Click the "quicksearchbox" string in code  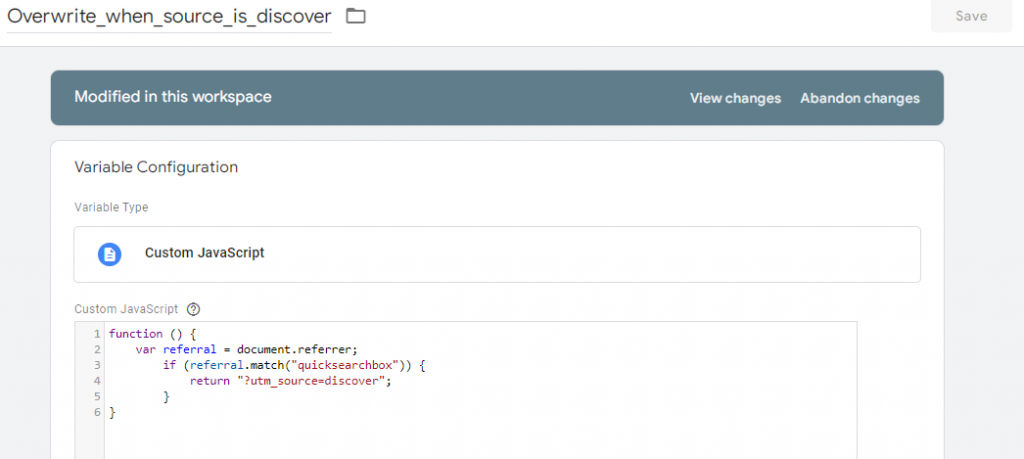[341, 365]
